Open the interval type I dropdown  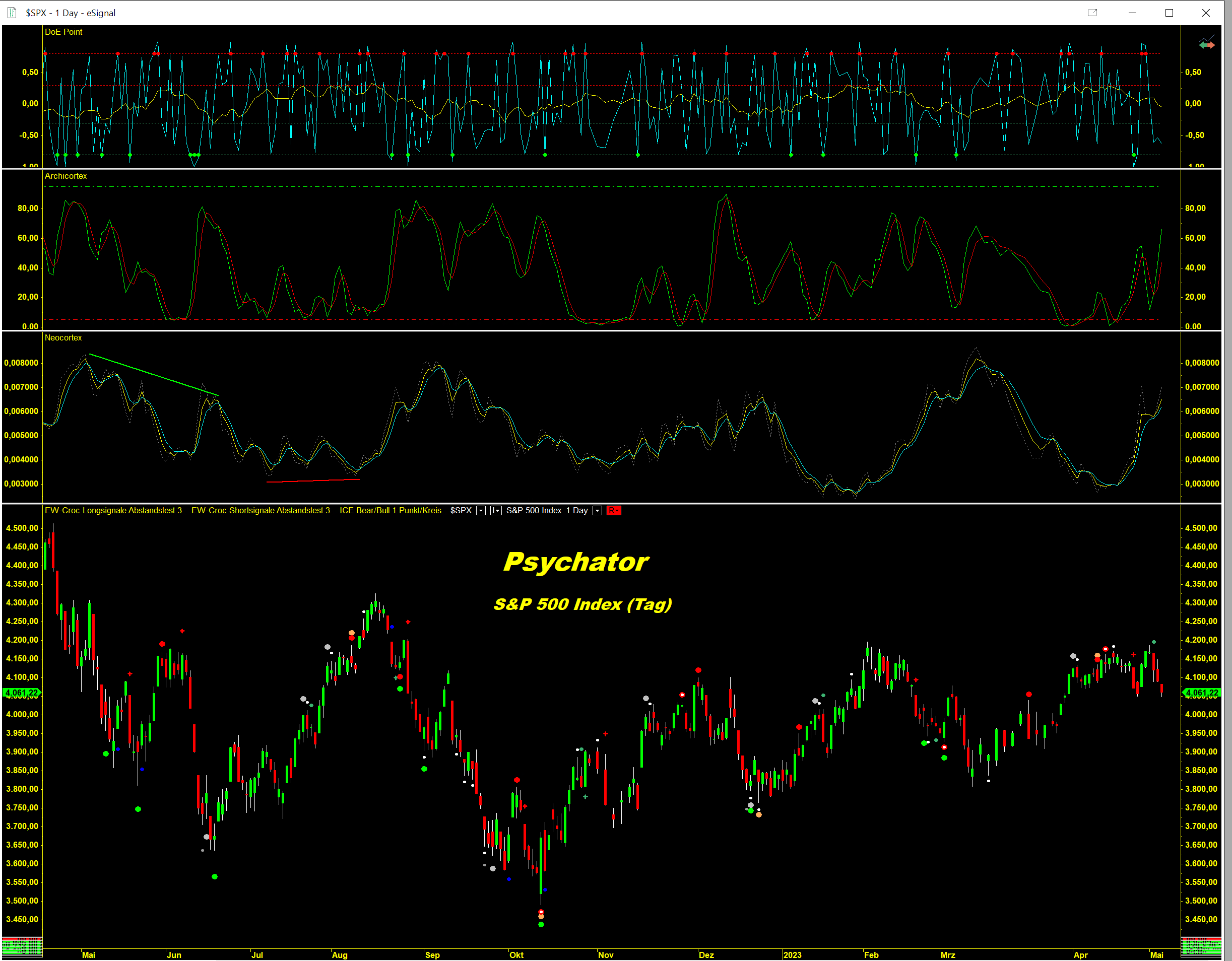[x=495, y=510]
